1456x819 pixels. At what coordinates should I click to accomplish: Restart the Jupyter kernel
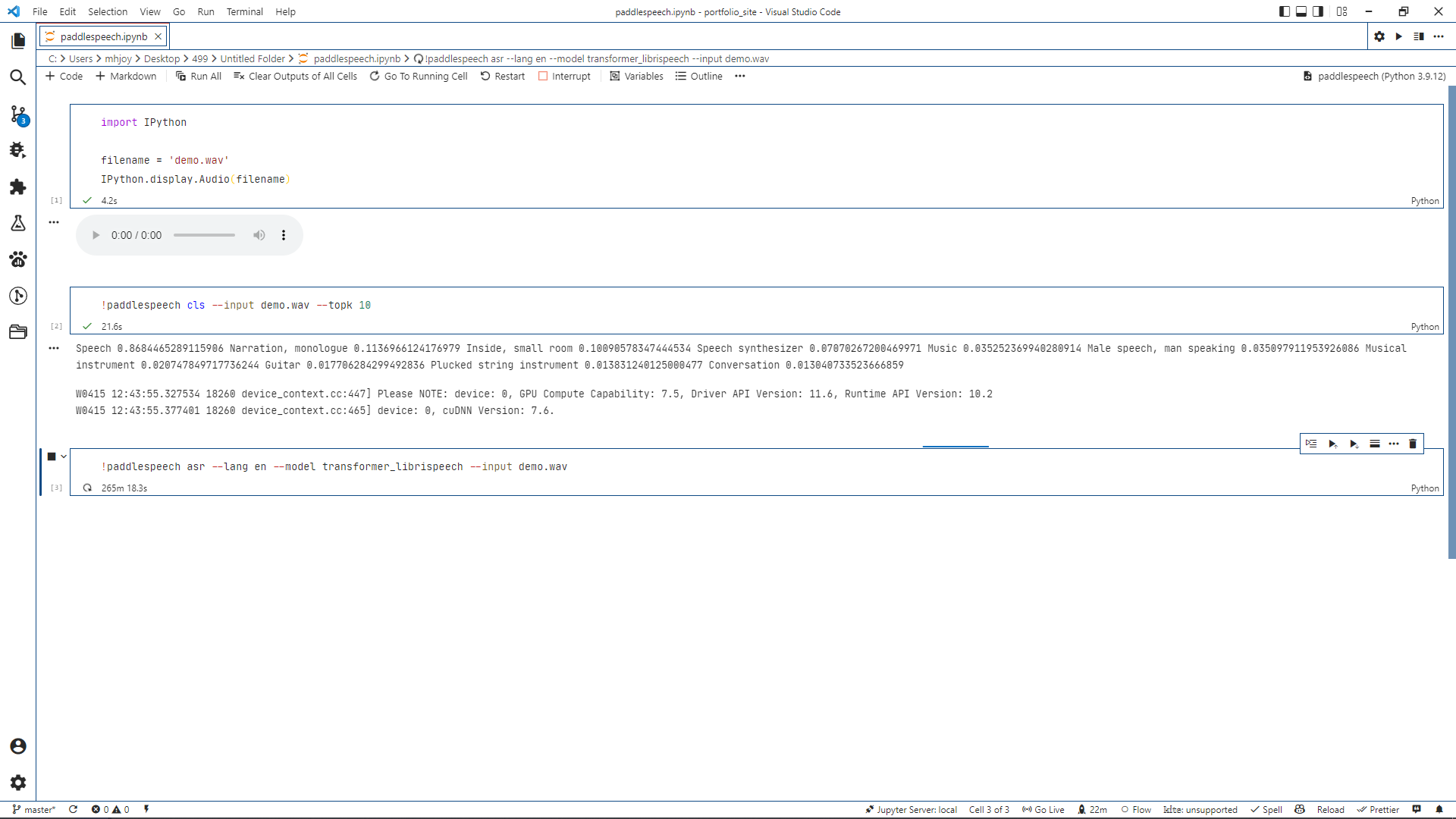coord(502,76)
